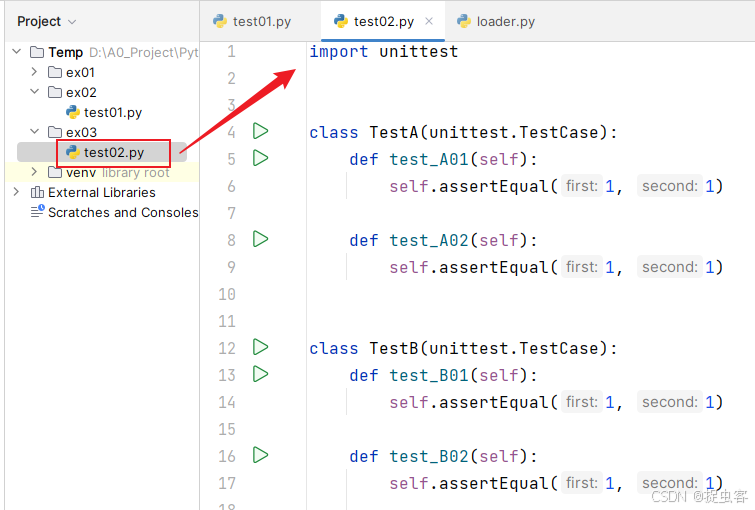Click the ex03 folder icon
The width and height of the screenshot is (755, 510).
click(55, 132)
